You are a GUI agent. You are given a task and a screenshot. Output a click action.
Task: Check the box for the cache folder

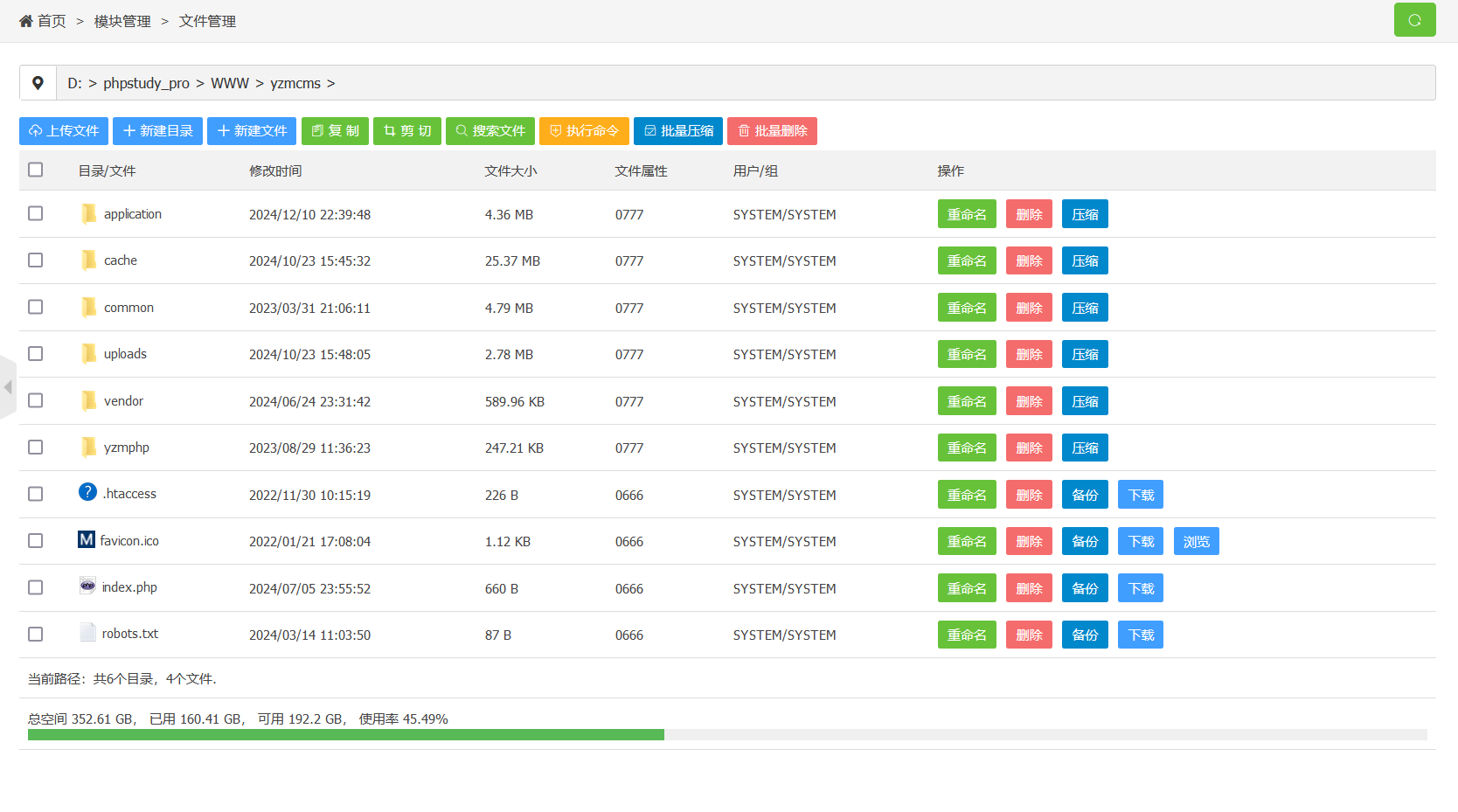click(x=36, y=260)
